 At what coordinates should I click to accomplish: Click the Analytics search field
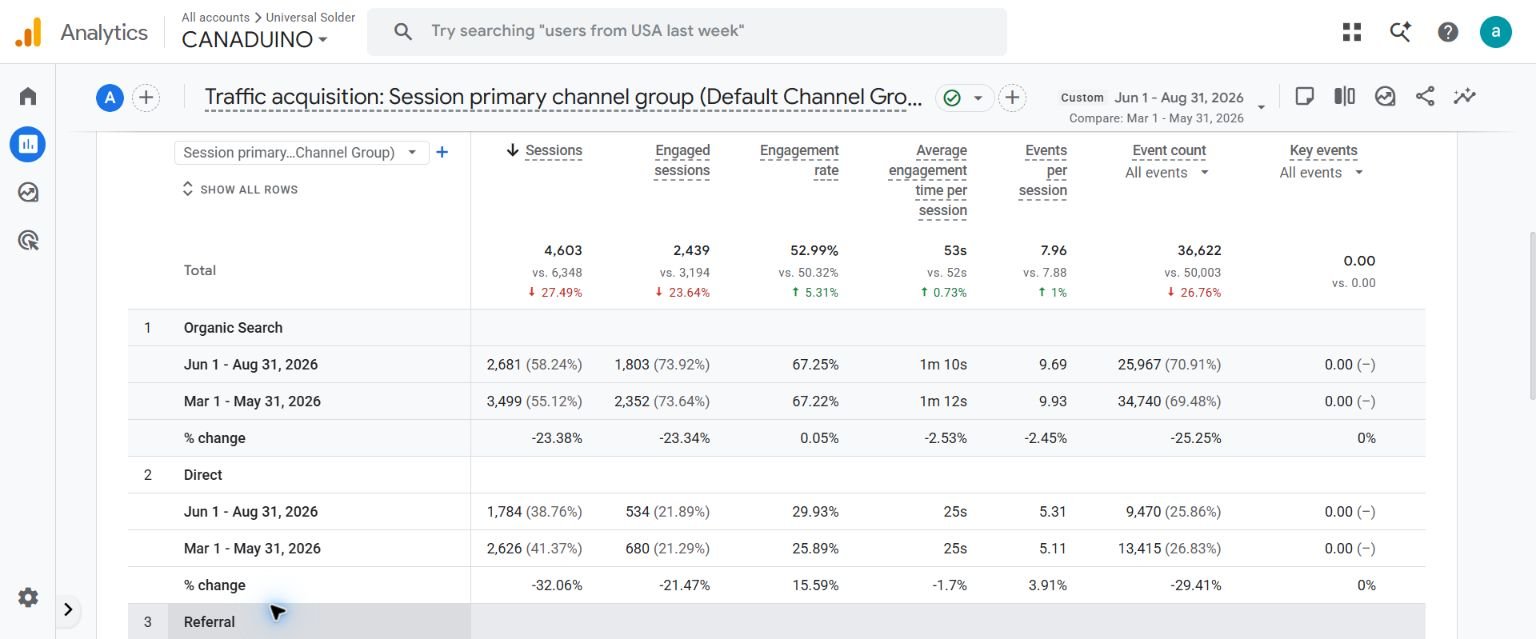(687, 32)
